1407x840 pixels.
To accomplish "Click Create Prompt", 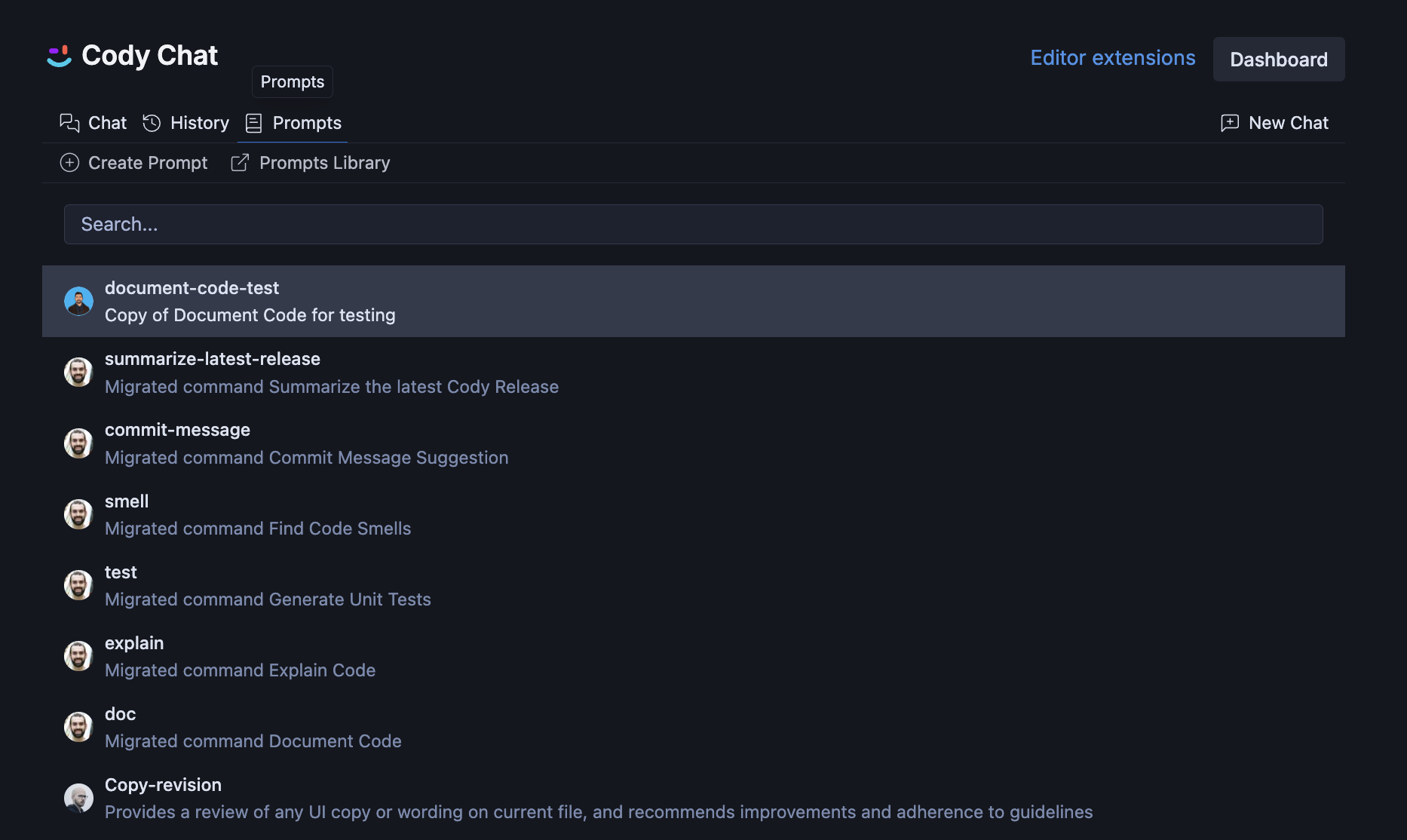I will [133, 163].
